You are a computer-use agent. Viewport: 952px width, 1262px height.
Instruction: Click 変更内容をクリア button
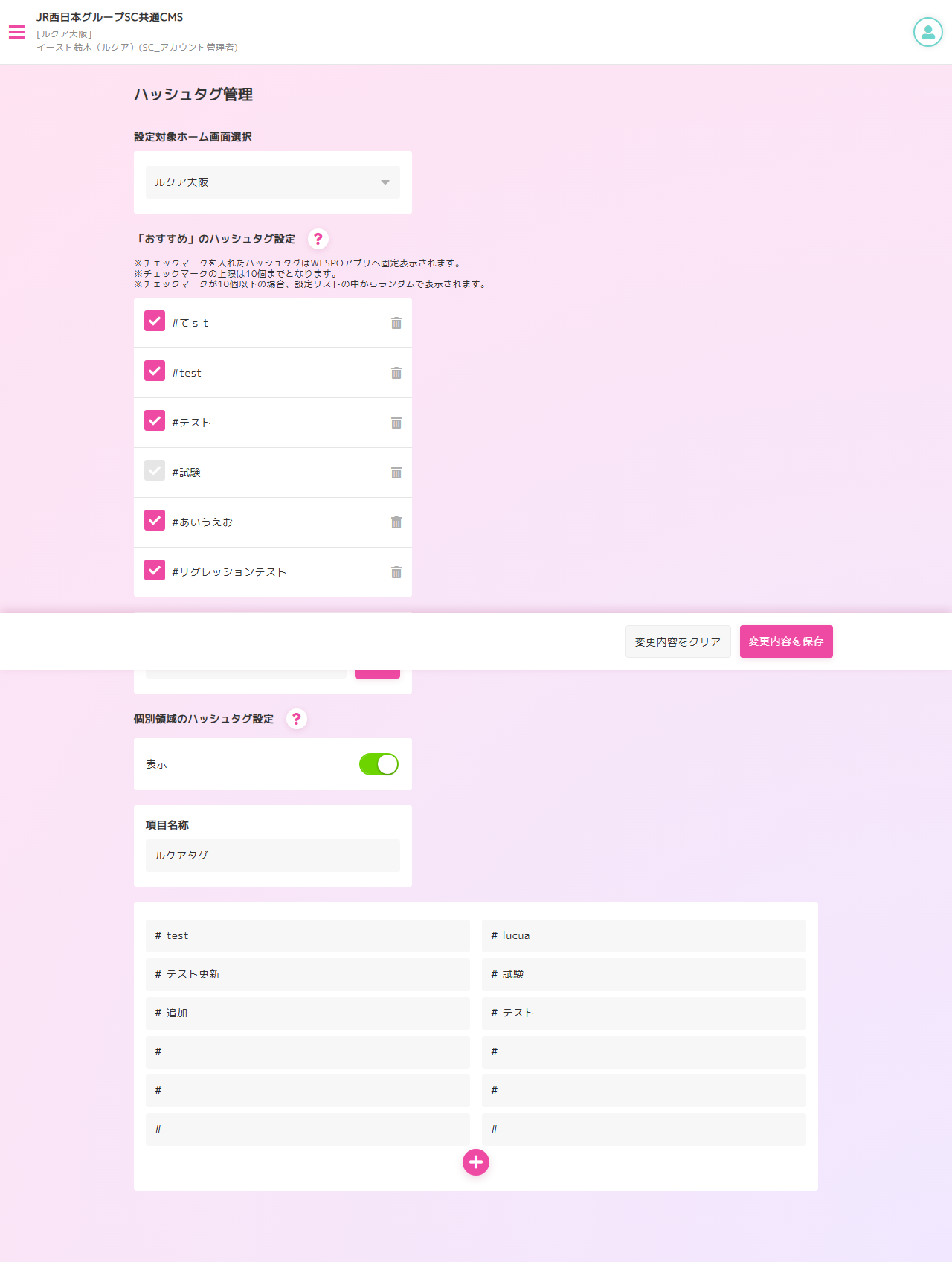[x=678, y=641]
